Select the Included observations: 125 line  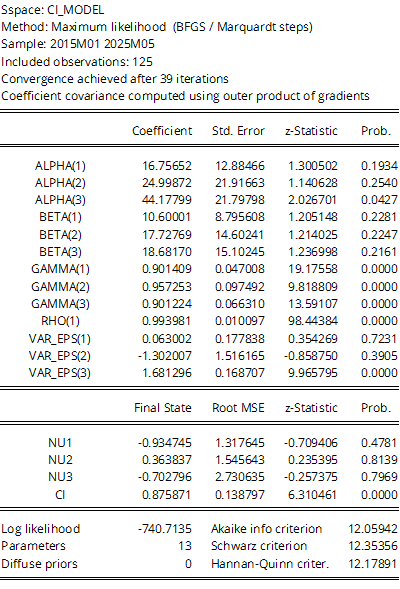77,62
